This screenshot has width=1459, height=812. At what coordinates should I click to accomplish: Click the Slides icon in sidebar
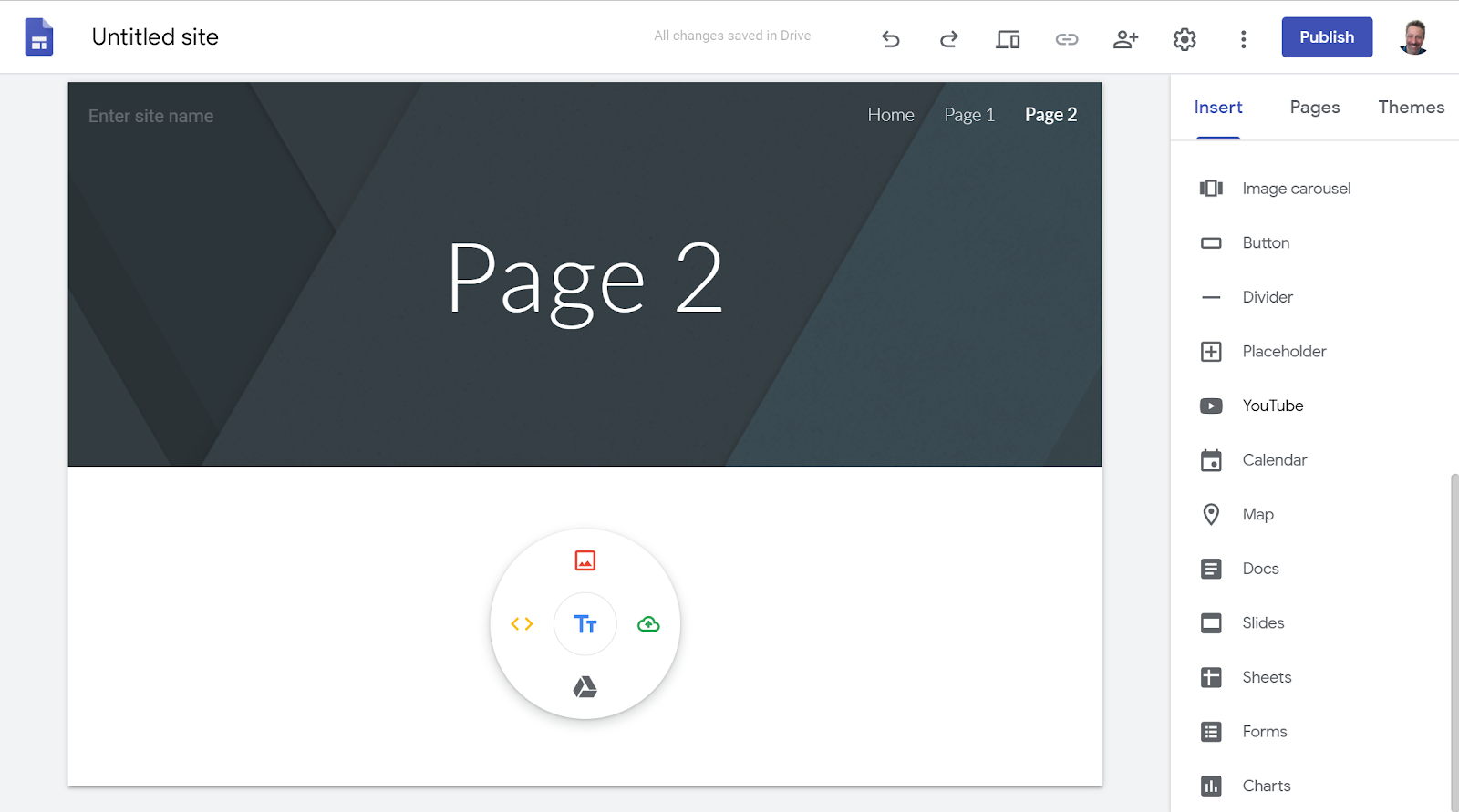pyautogui.click(x=1211, y=623)
